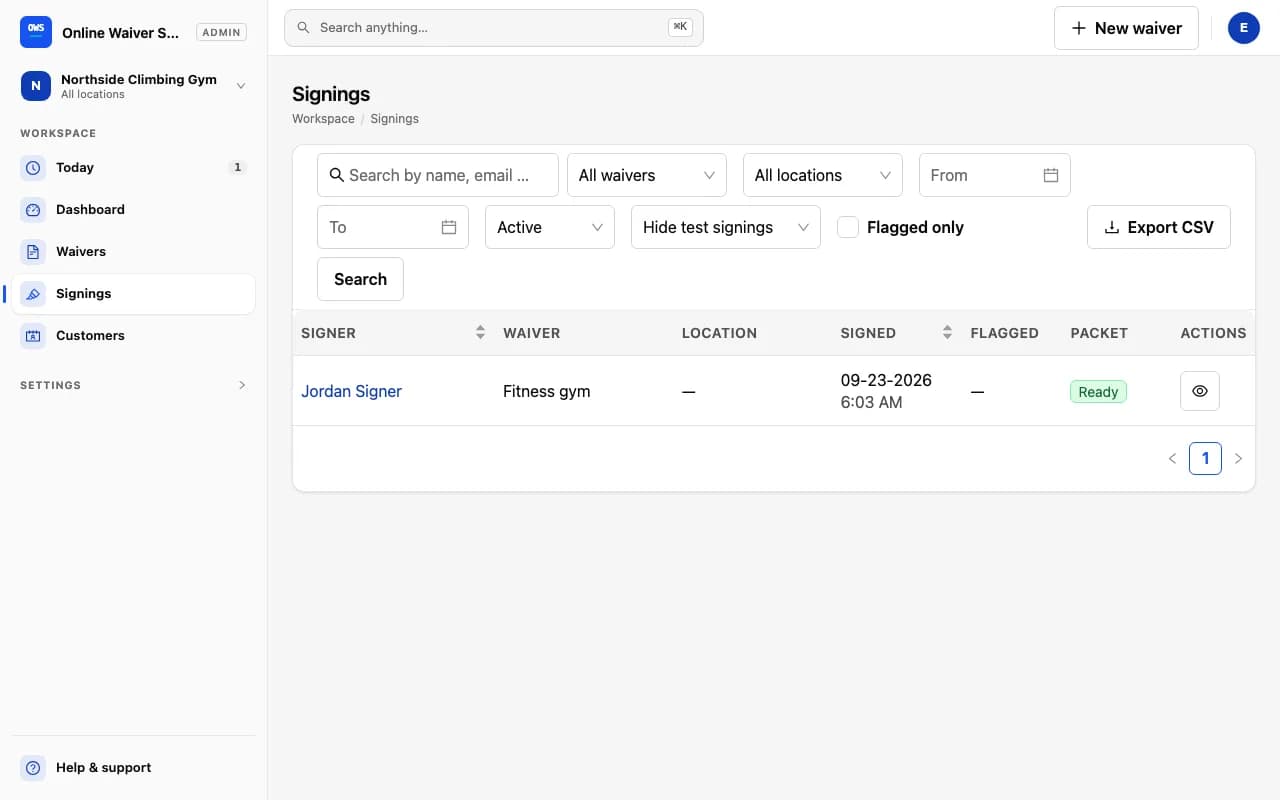The height and width of the screenshot is (800, 1280).
Task: Open Customers in the sidebar
Action: click(134, 336)
